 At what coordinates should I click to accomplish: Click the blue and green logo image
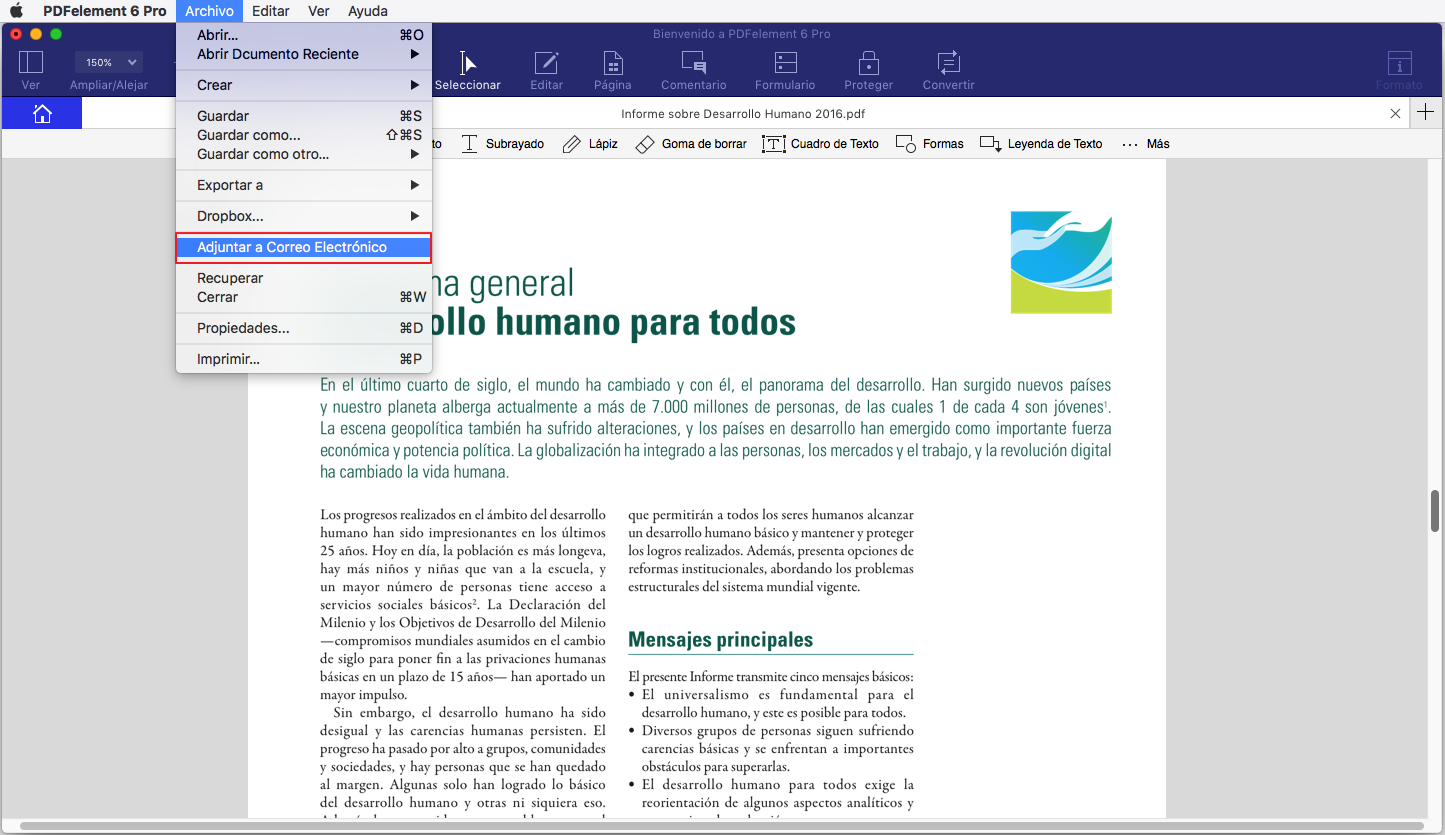[x=1061, y=262]
